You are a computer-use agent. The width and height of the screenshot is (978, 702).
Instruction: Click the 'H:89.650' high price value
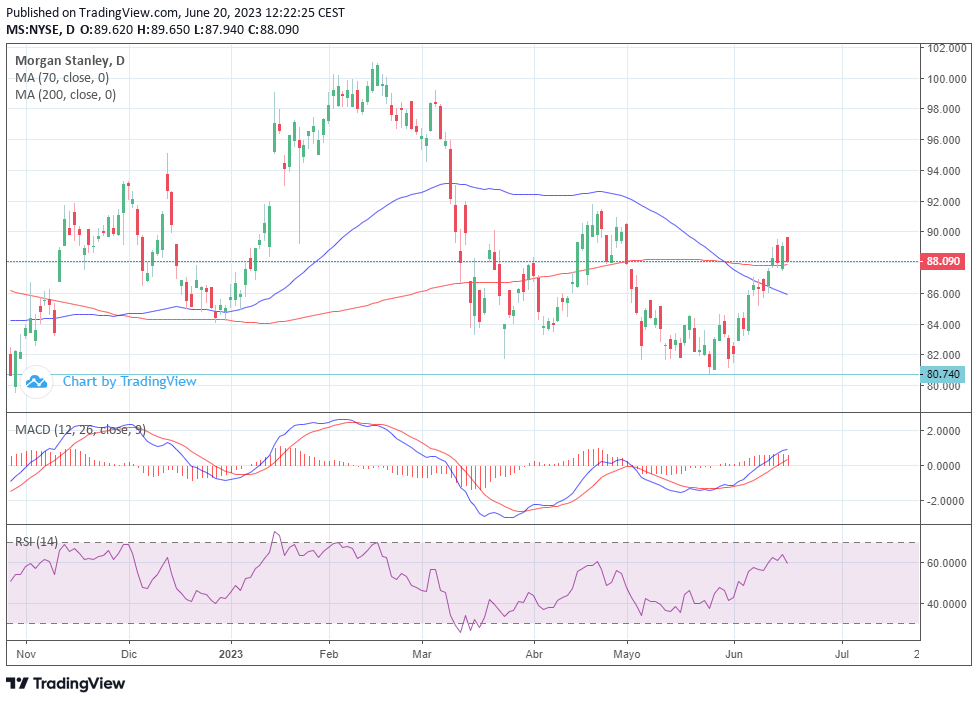pyautogui.click(x=163, y=29)
